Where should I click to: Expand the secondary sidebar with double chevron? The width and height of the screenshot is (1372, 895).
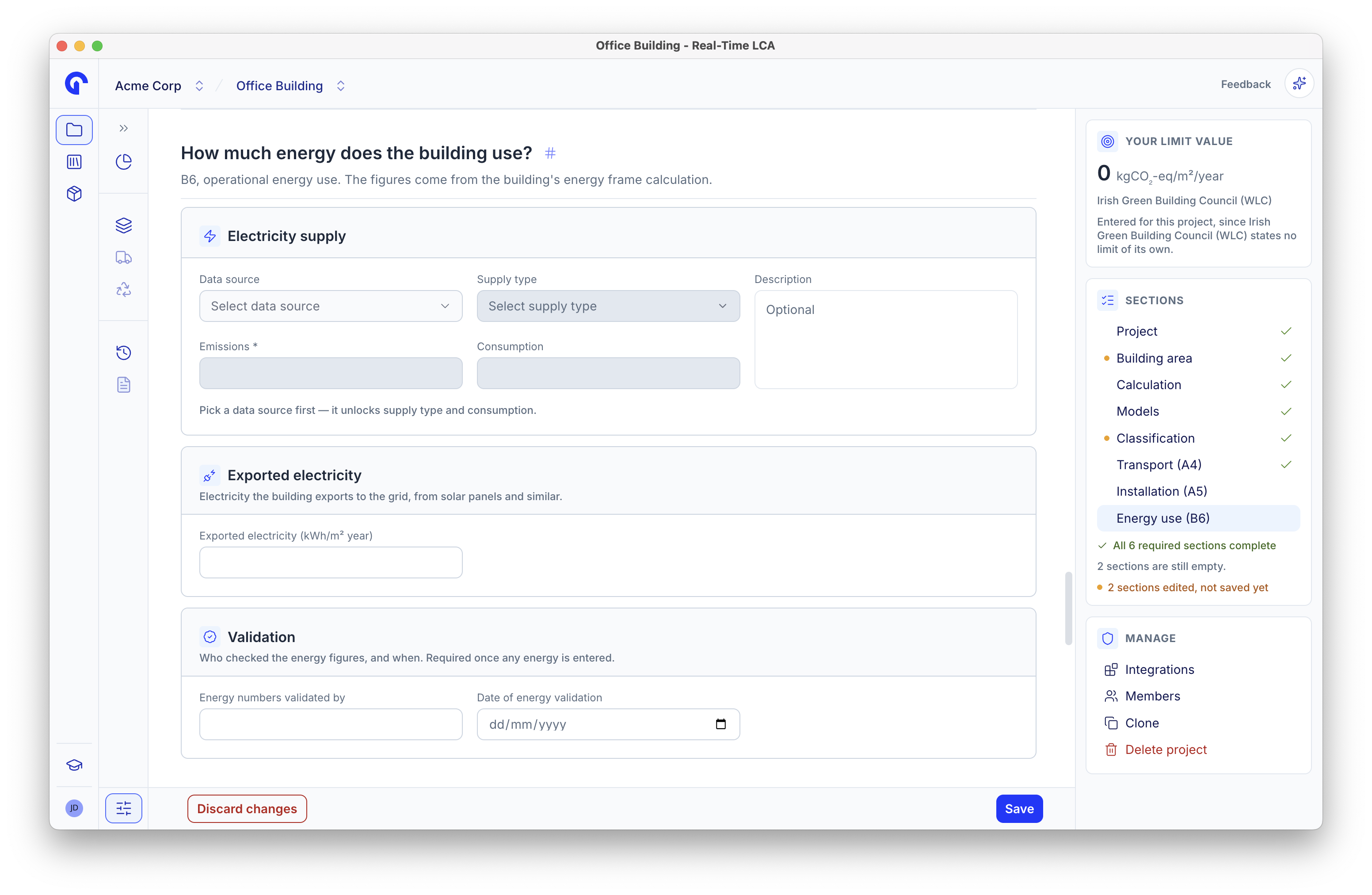click(x=123, y=128)
